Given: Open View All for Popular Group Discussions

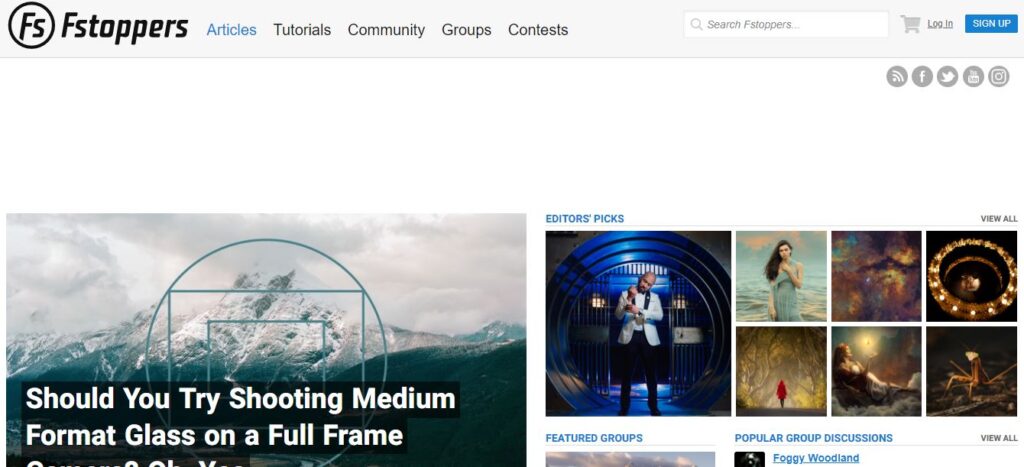Looking at the screenshot, I should [x=999, y=438].
